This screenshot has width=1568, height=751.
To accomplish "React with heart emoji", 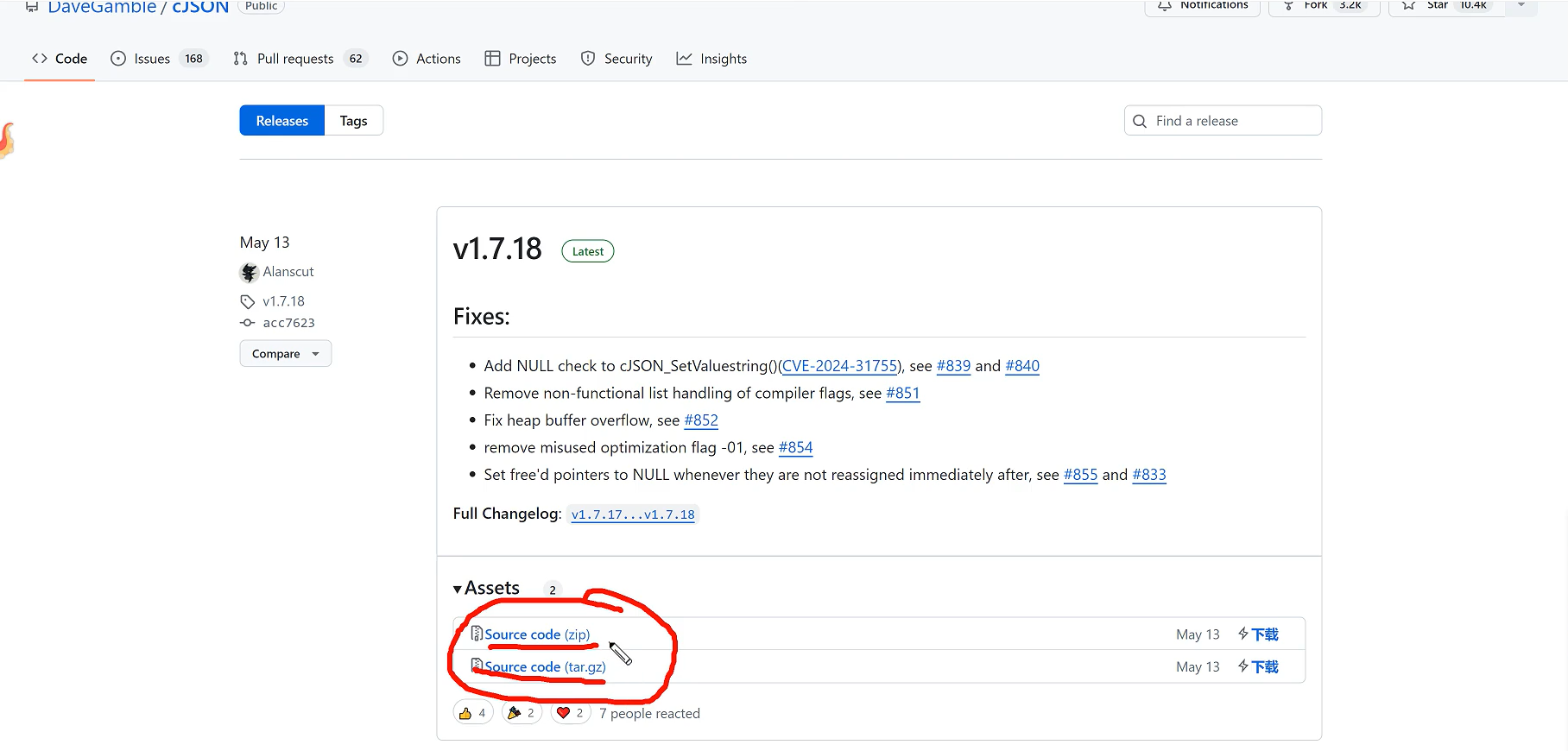I will coord(571,713).
